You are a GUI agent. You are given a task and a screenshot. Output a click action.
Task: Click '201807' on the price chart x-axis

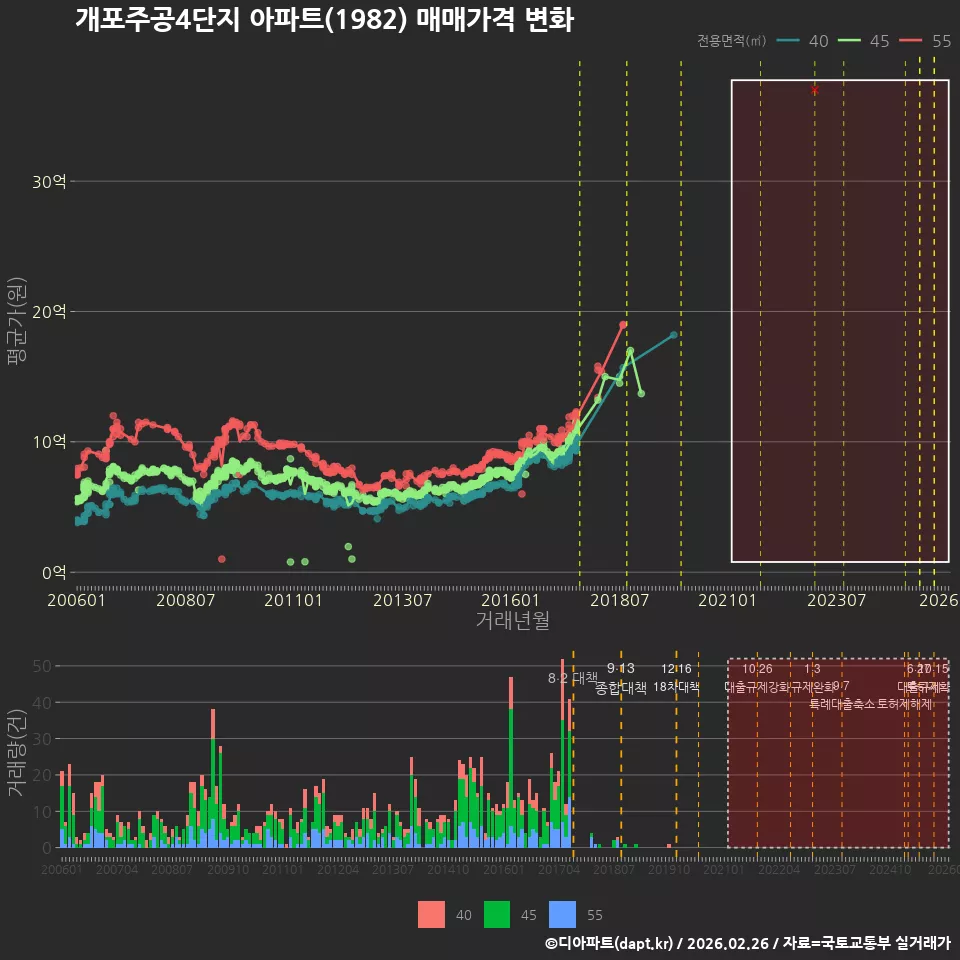point(619,600)
